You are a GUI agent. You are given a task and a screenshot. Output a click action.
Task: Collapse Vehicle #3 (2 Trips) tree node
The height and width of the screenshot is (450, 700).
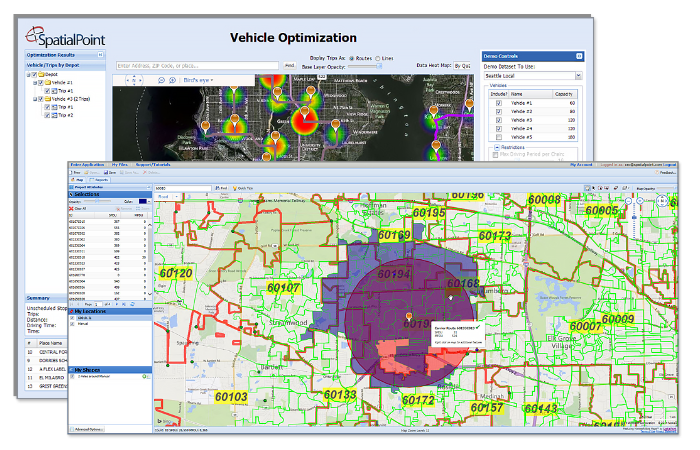35,99
